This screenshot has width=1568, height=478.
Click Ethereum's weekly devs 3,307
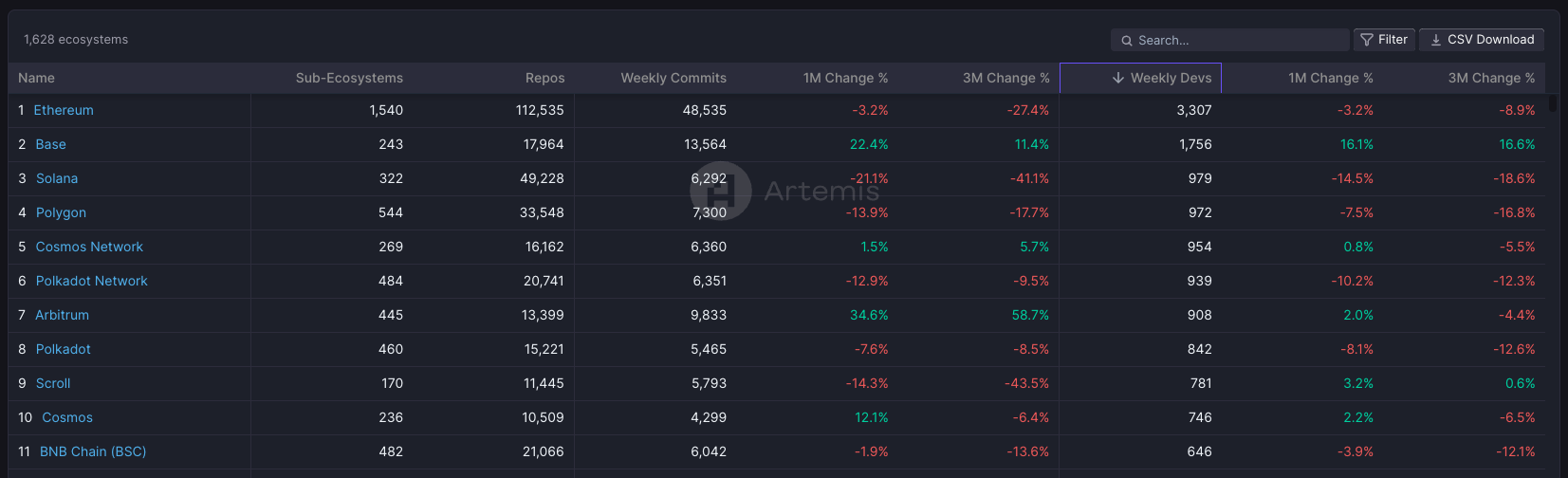(1194, 110)
